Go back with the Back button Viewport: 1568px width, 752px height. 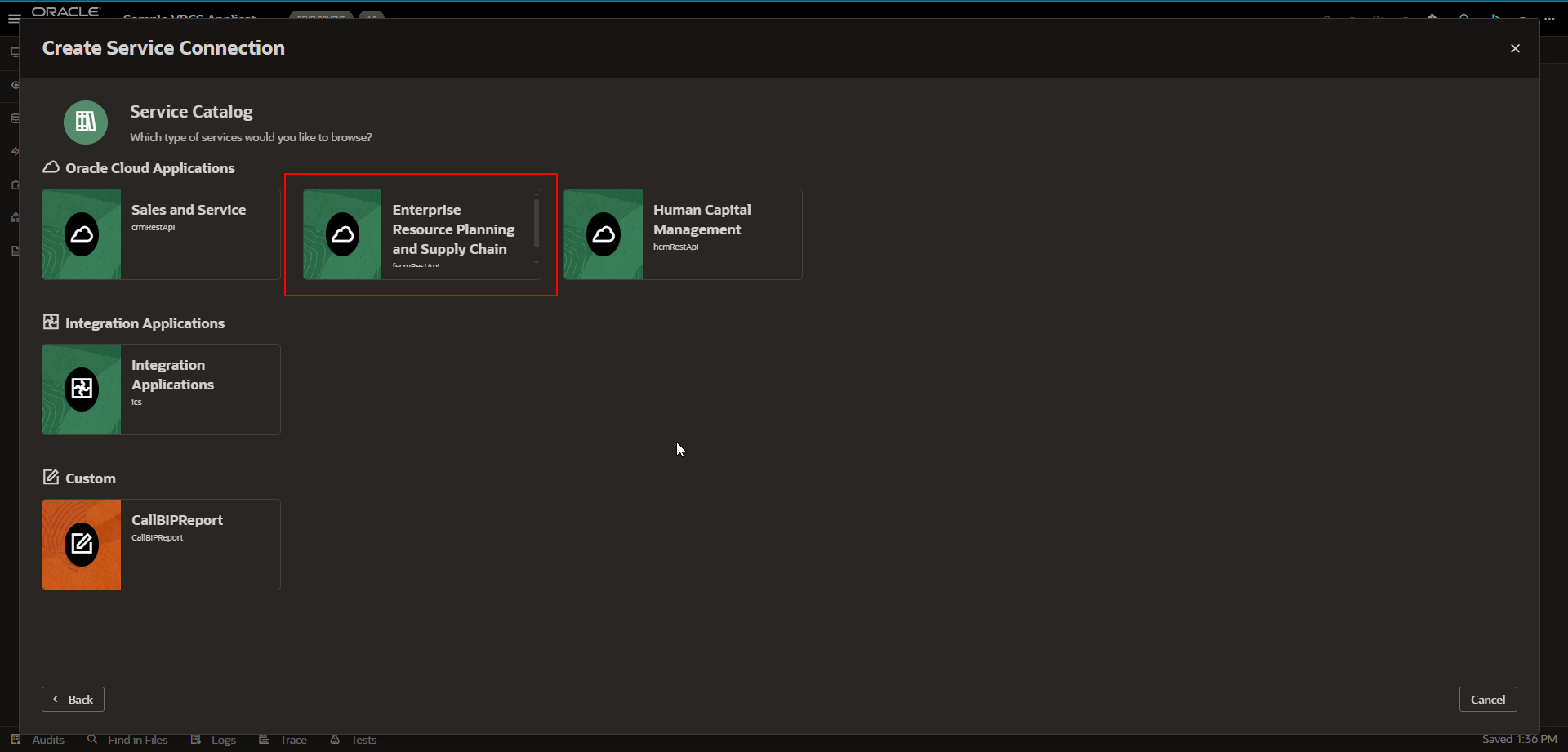tap(73, 700)
